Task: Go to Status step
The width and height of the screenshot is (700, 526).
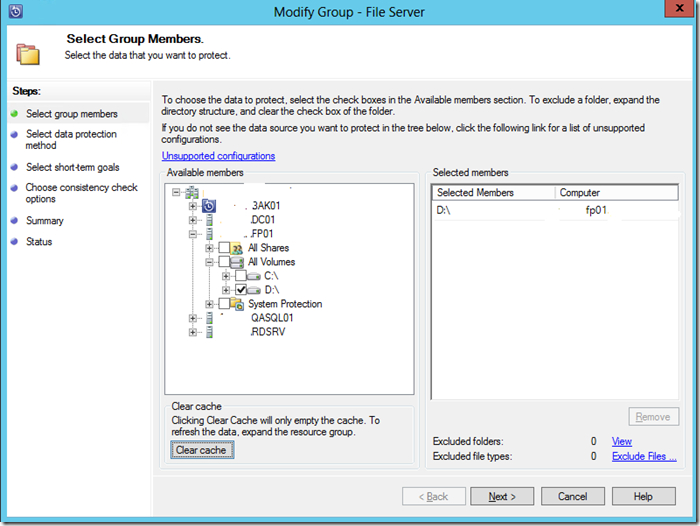Action: 39,242
